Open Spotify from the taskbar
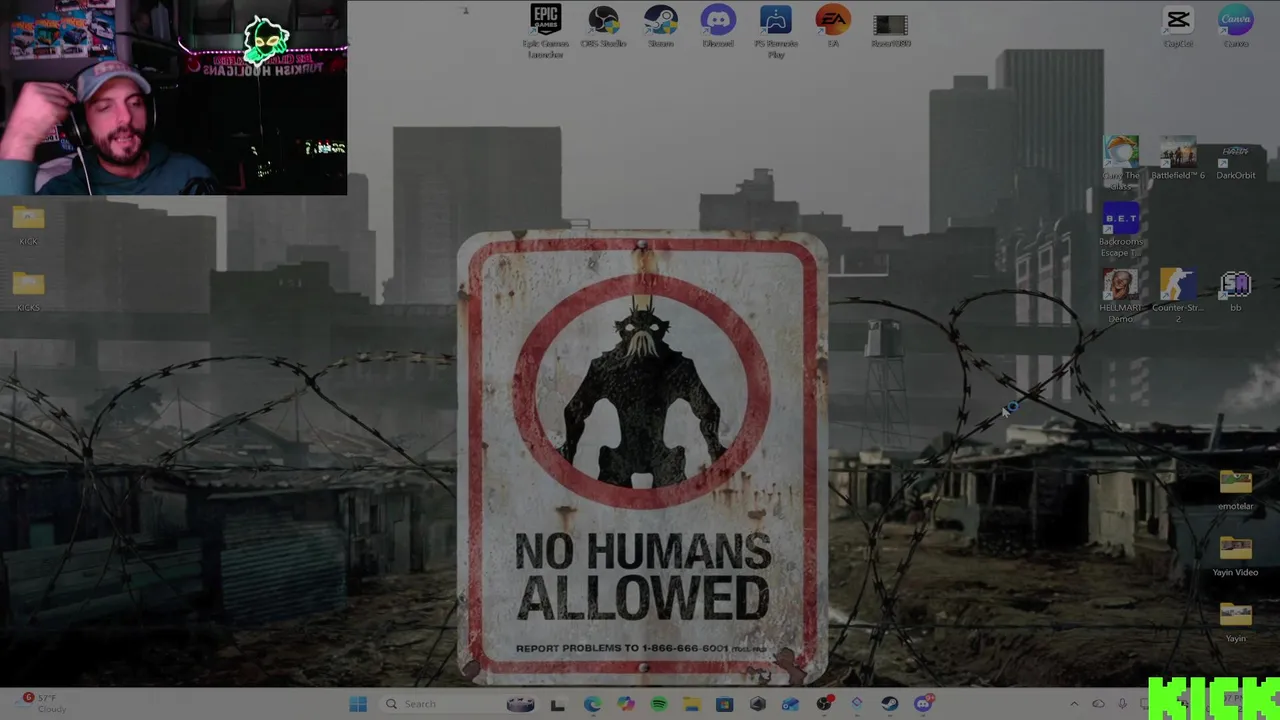This screenshot has width=1280, height=720. click(659, 704)
